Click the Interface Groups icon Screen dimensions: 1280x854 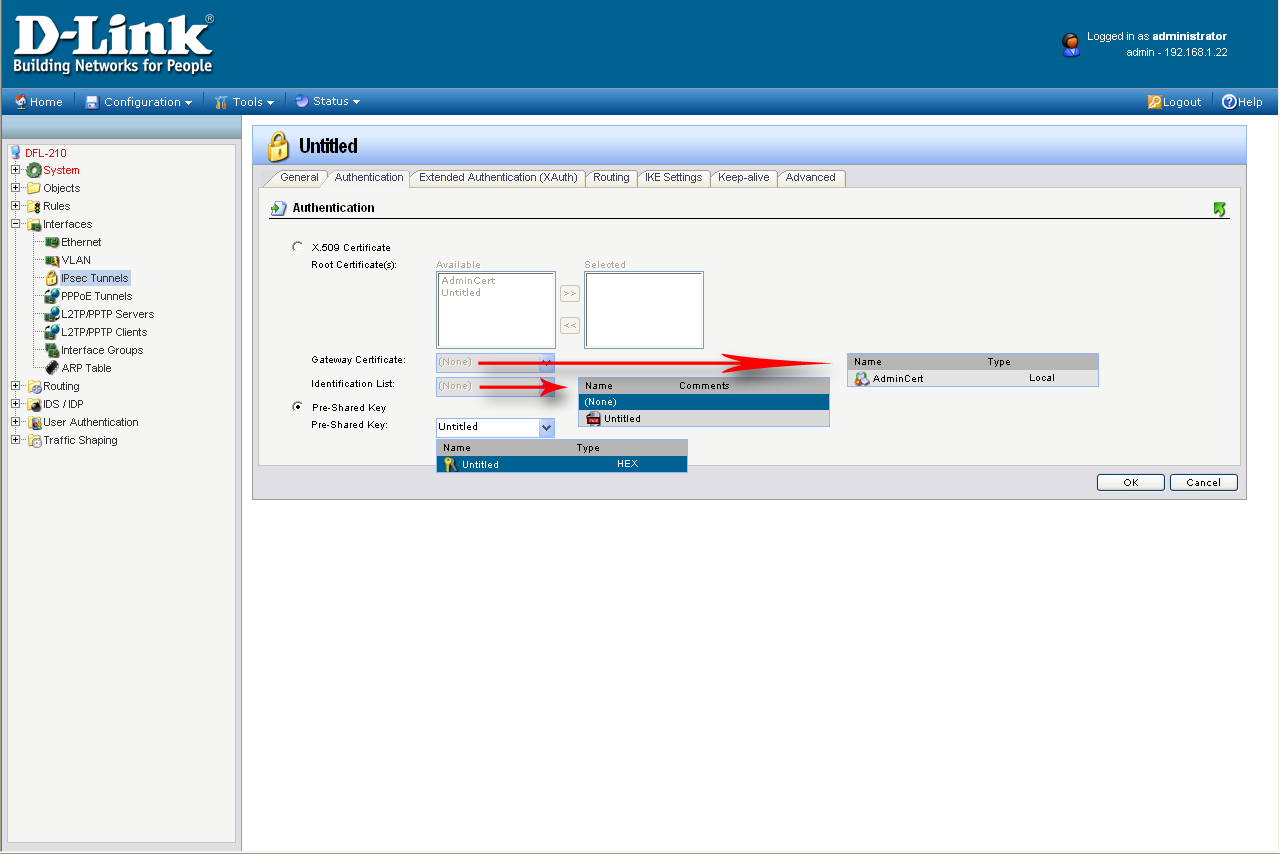(52, 350)
